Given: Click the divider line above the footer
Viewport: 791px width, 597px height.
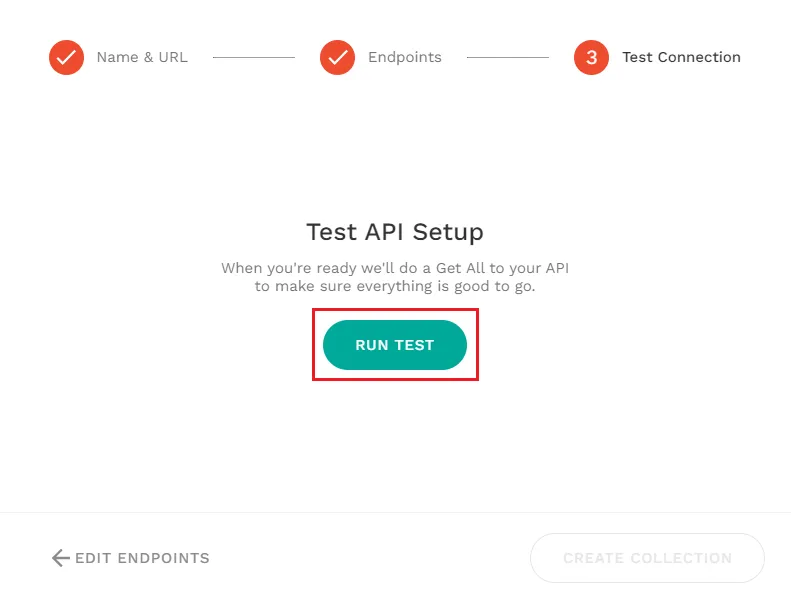Looking at the screenshot, I should click(395, 512).
